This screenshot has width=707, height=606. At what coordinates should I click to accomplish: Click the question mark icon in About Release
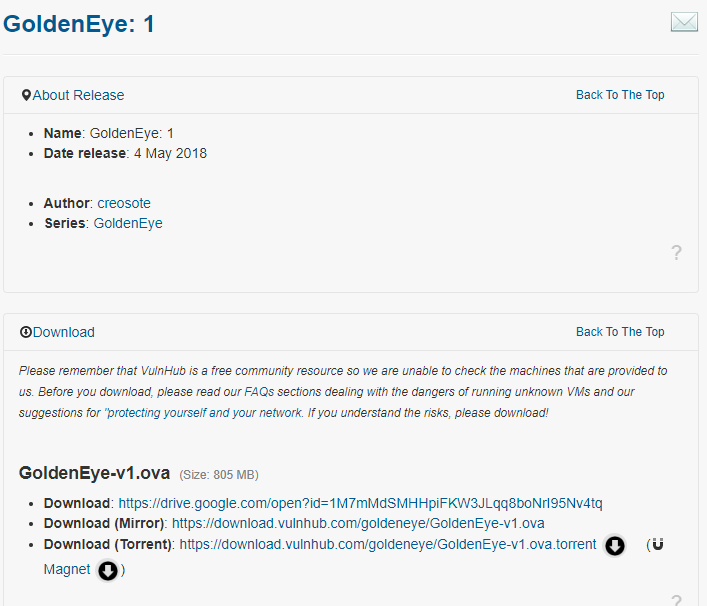click(x=676, y=253)
